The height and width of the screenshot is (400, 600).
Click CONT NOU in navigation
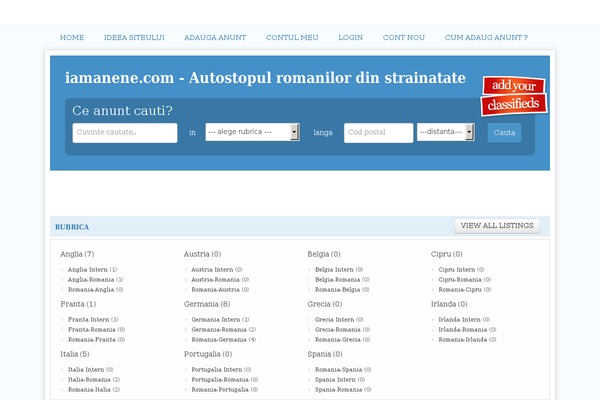tap(404, 38)
